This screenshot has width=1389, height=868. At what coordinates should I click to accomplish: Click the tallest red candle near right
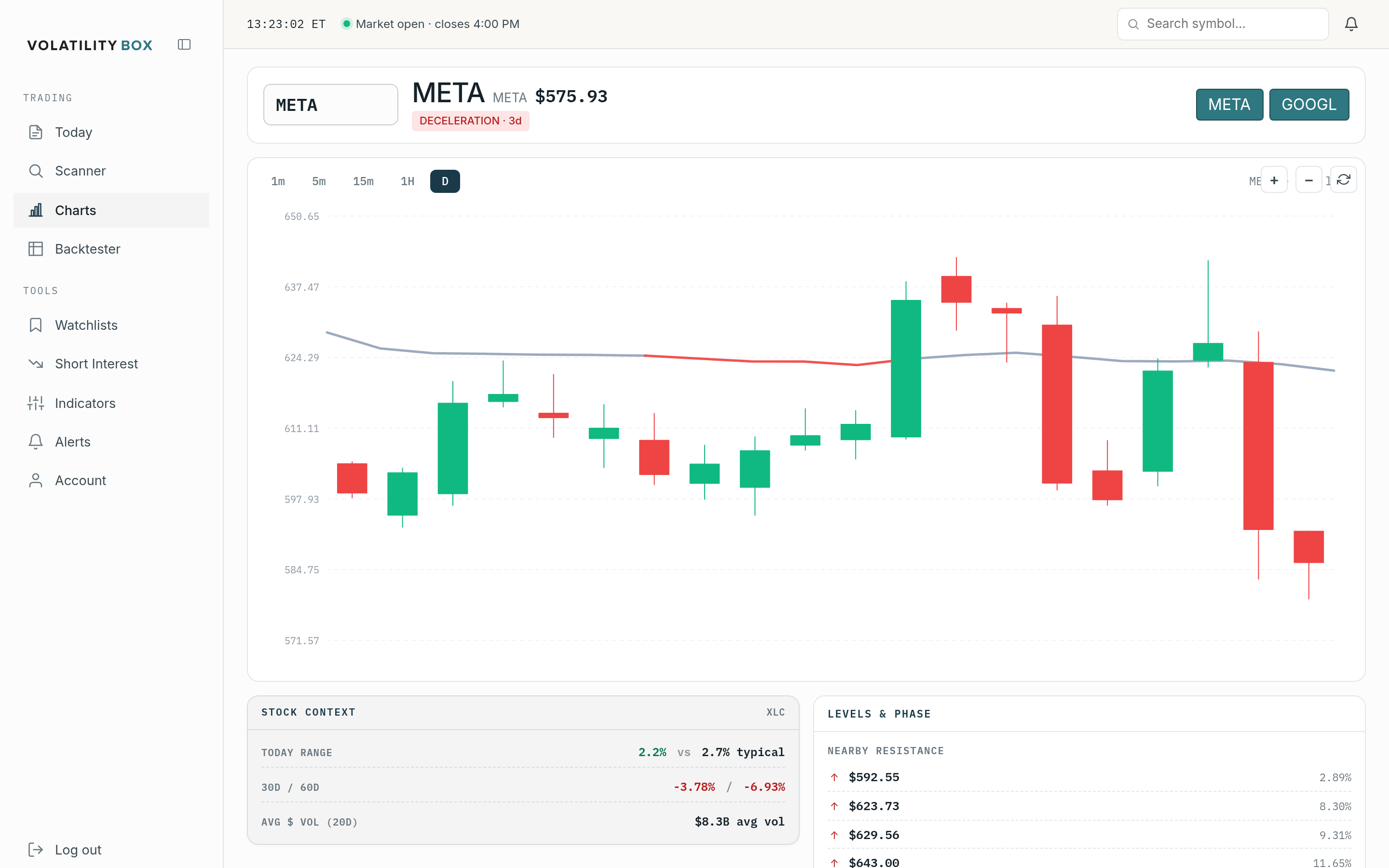pyautogui.click(x=1258, y=446)
